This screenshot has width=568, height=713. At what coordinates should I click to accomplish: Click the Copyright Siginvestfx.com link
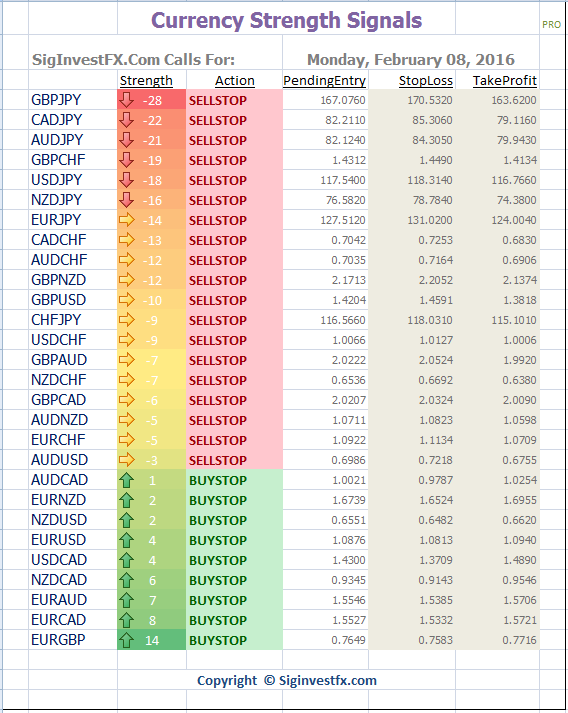(287, 681)
